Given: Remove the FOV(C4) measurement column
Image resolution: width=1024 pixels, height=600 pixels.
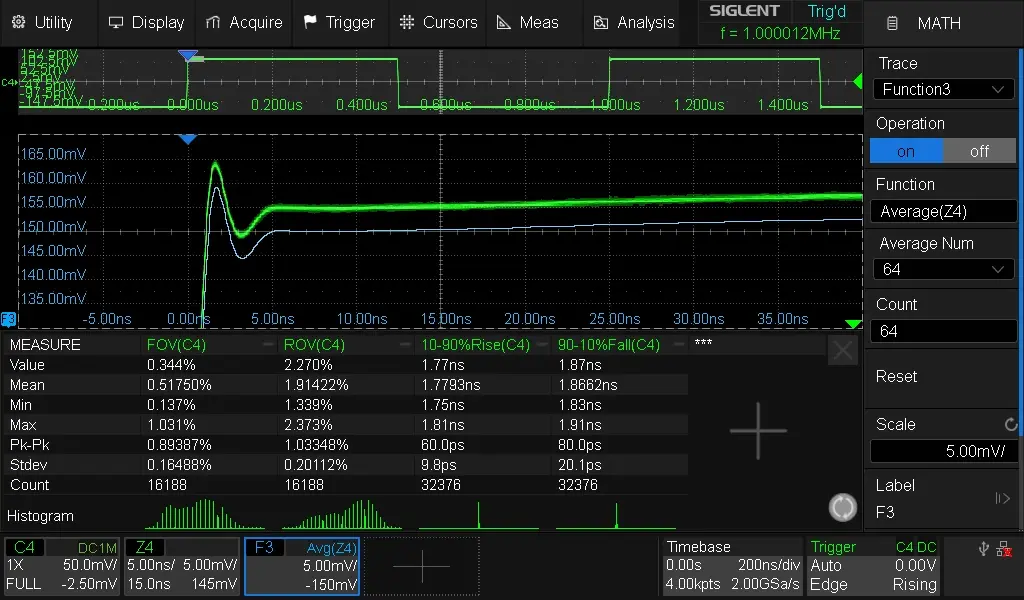Looking at the screenshot, I should click(267, 345).
